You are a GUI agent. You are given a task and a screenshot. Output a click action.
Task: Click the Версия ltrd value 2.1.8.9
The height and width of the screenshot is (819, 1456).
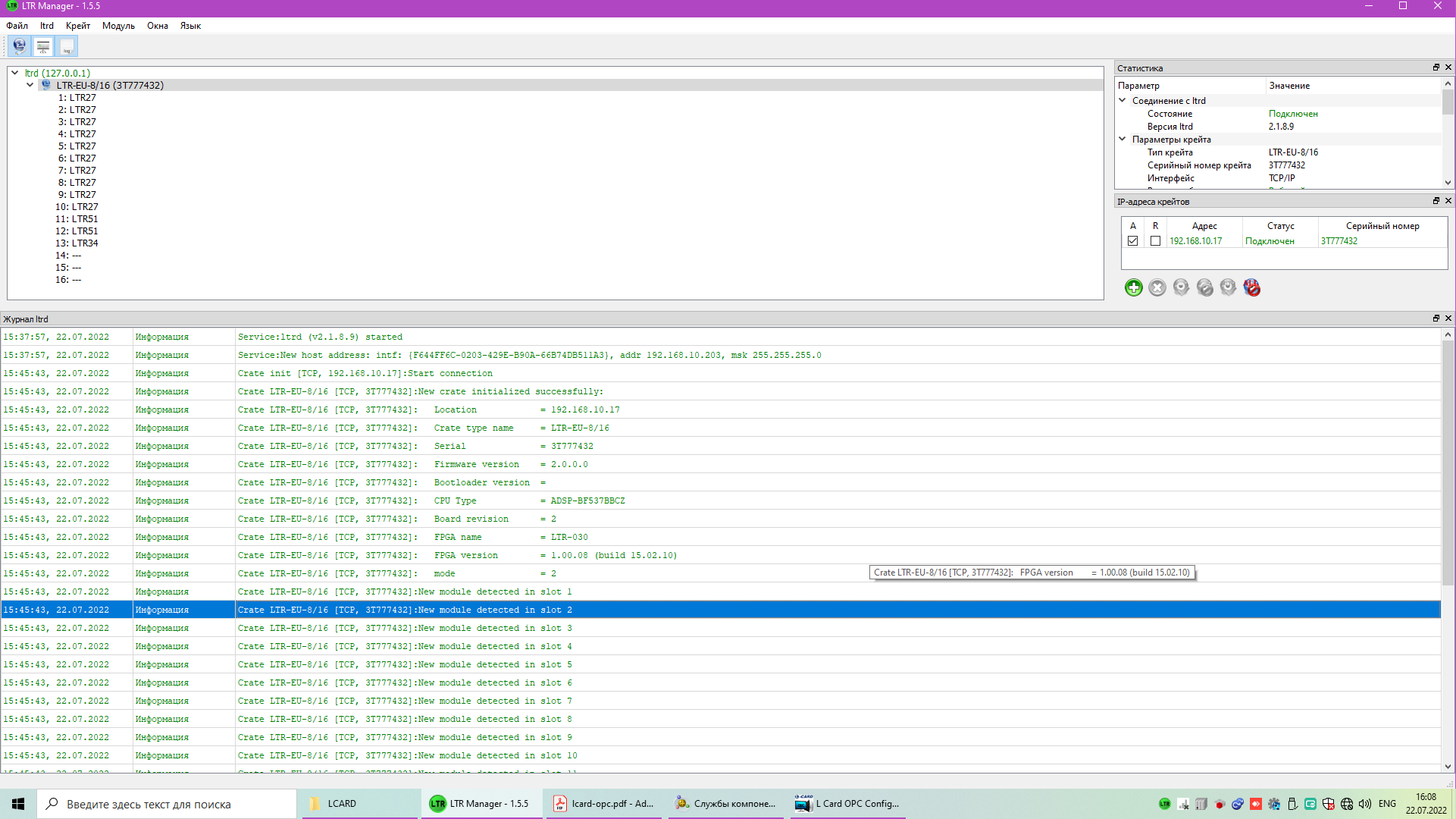tap(1281, 127)
